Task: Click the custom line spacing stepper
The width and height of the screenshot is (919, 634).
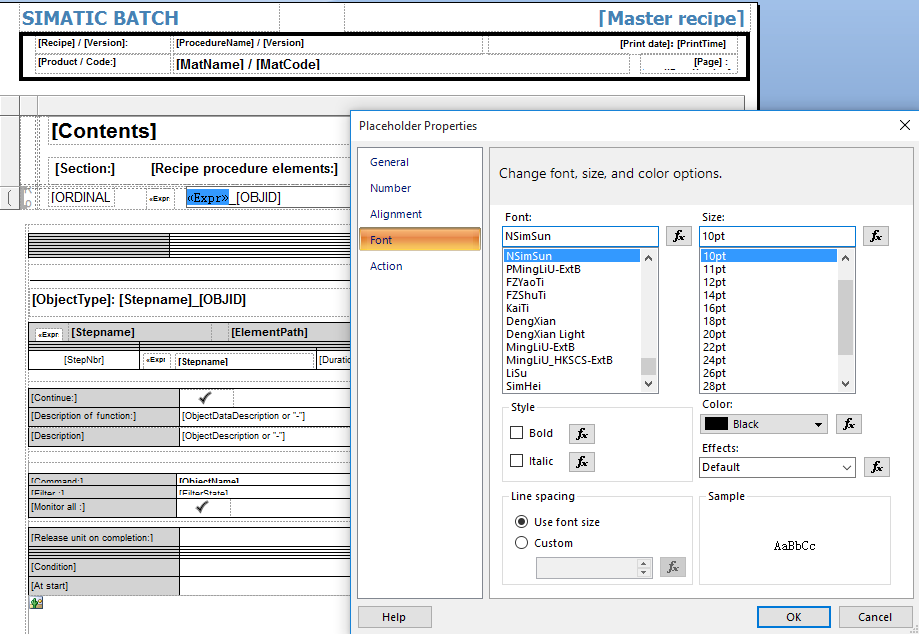Action: pos(644,567)
